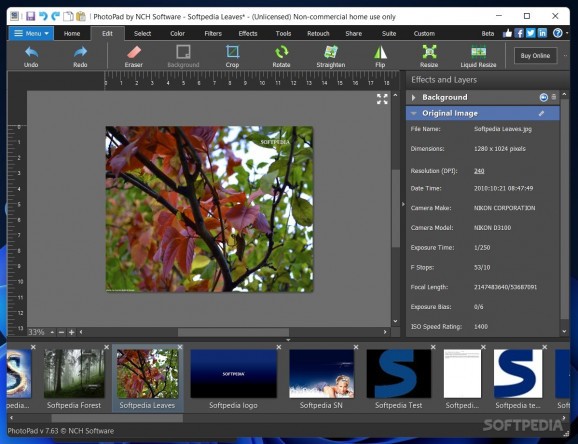Switch to the Color tab
This screenshot has width=578, height=444.
(177, 34)
